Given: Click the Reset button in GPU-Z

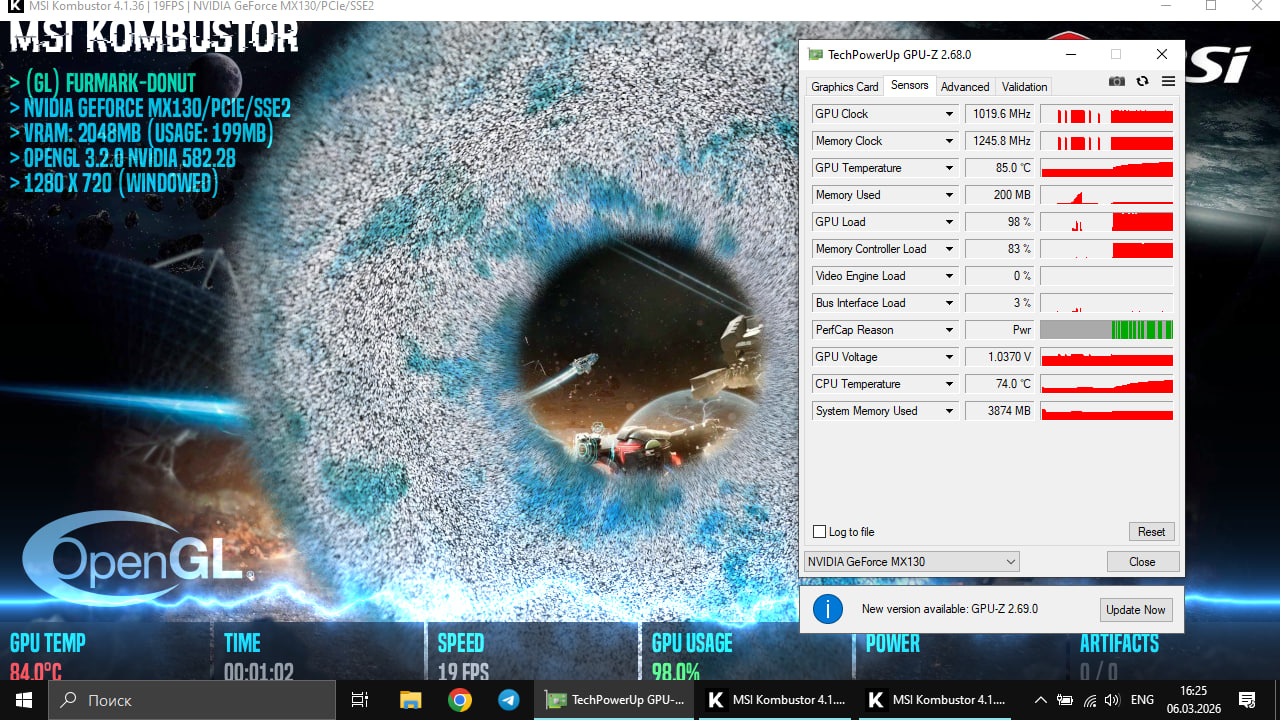Looking at the screenshot, I should (x=1151, y=532).
